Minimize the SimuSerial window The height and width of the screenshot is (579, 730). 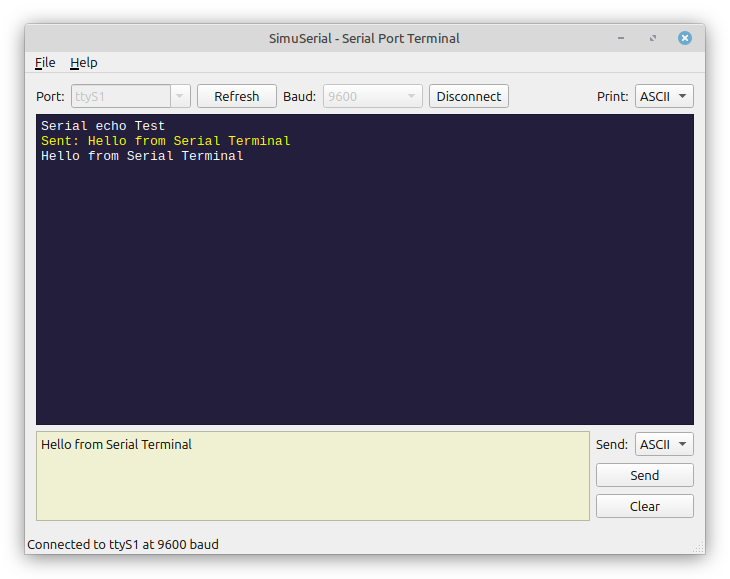click(x=621, y=38)
